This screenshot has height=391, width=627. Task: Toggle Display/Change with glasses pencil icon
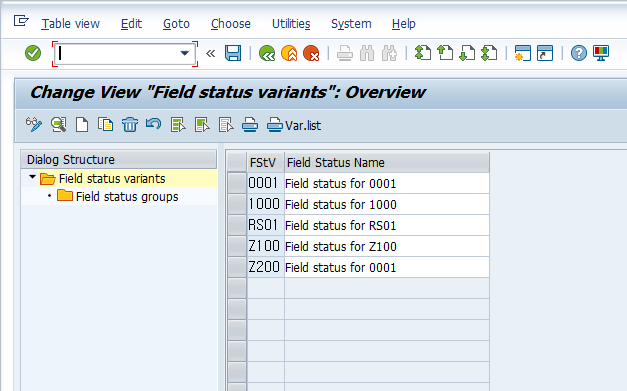[34, 125]
